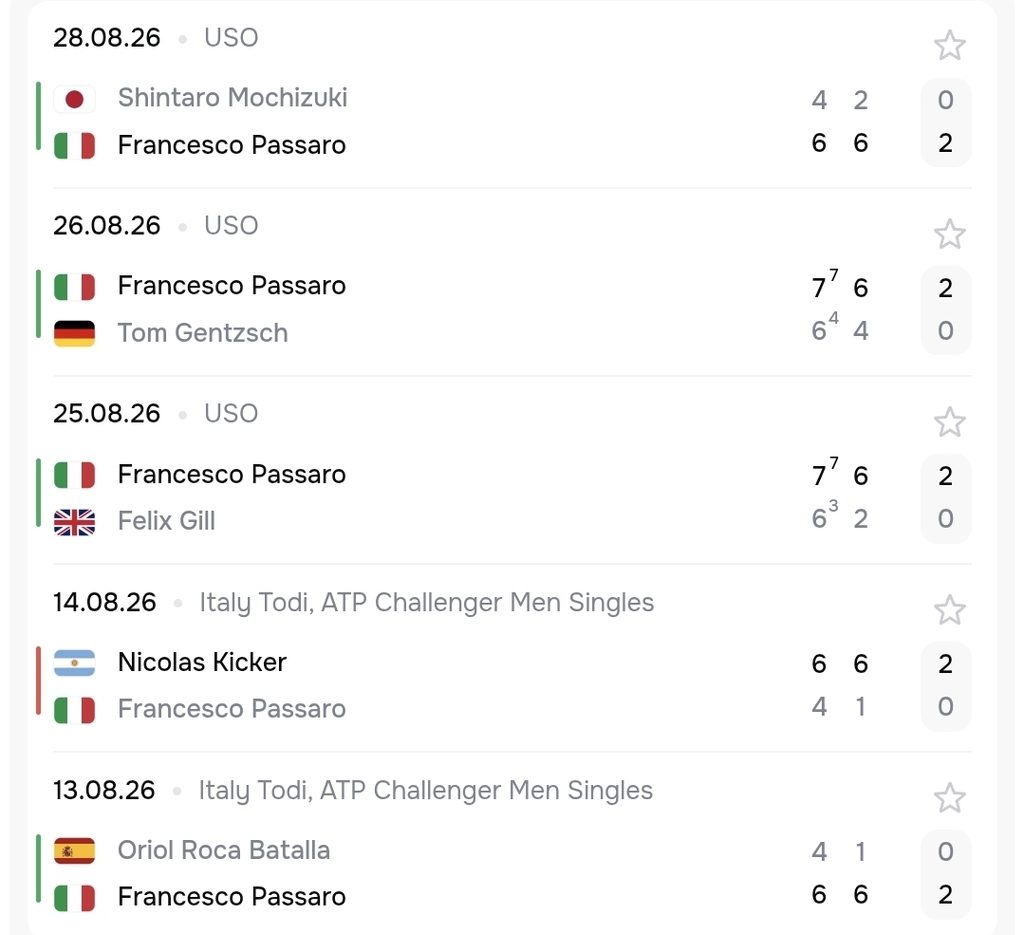Favorite the 13.08.26 Todi match star

pos(949,797)
